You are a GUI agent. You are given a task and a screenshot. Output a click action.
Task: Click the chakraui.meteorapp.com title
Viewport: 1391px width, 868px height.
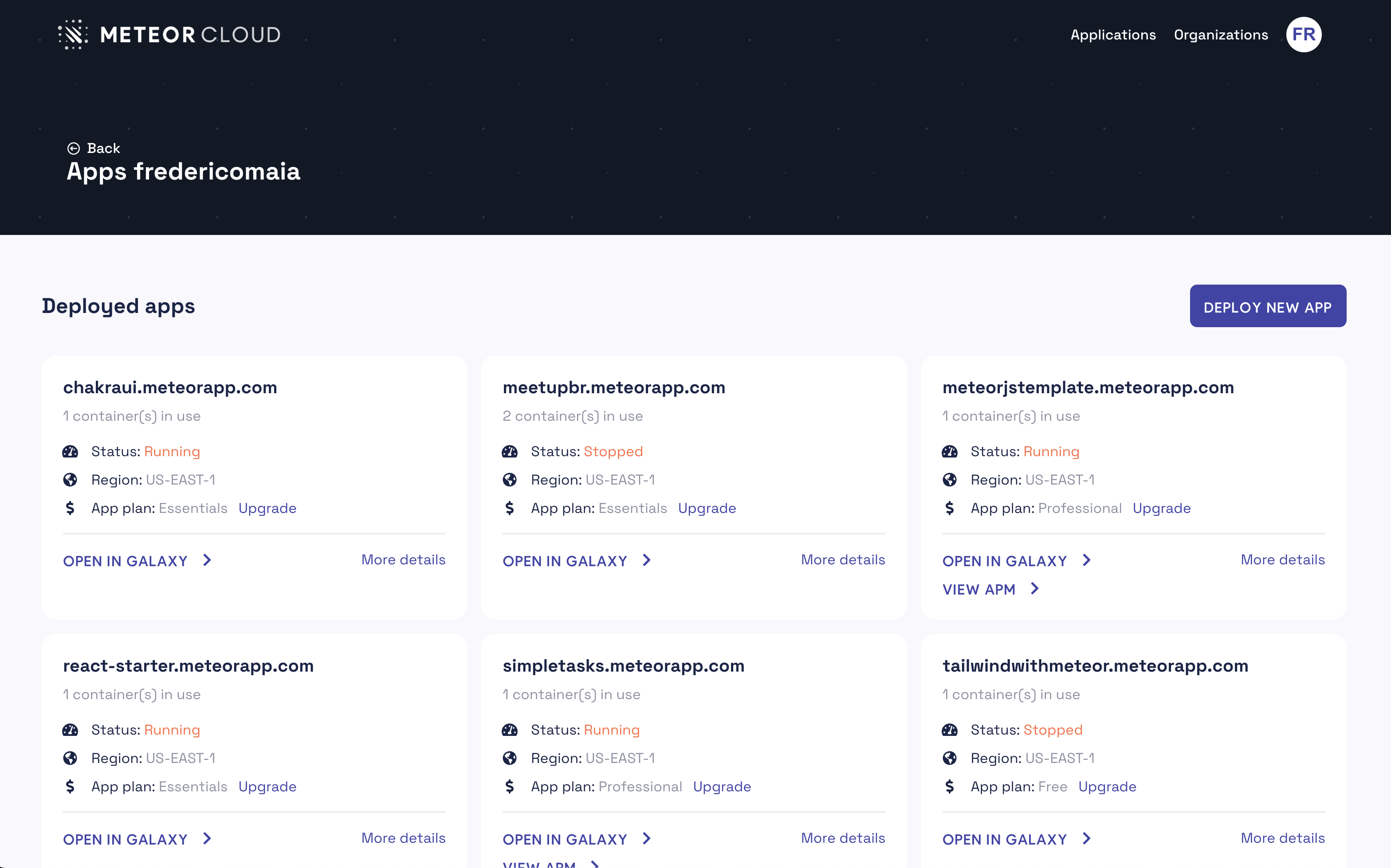(x=170, y=387)
